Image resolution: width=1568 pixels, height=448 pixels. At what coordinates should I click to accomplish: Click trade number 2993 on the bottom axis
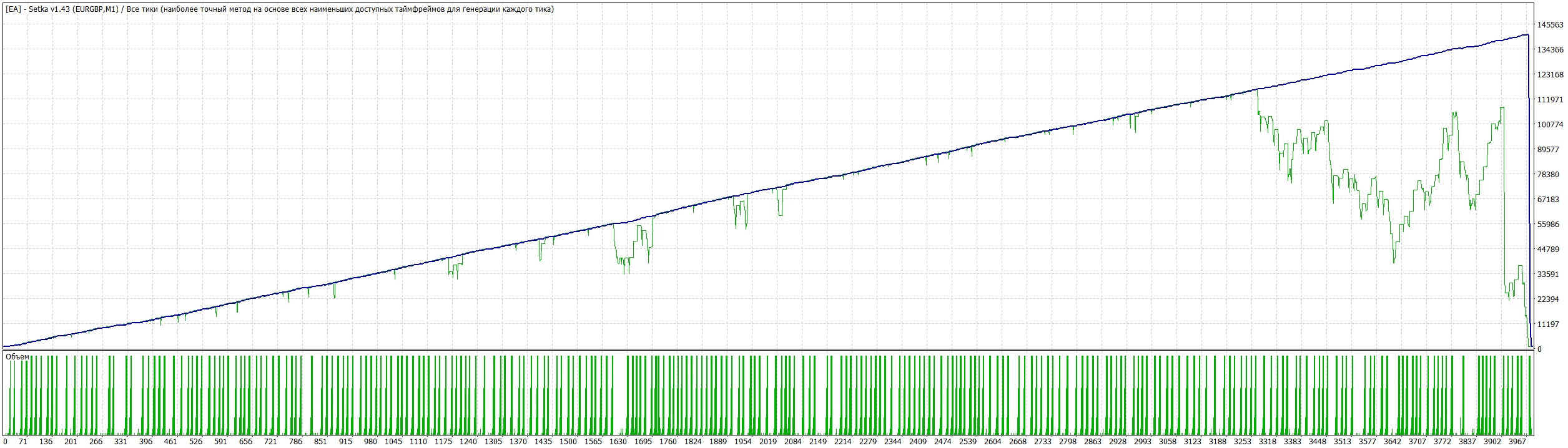1143,442
